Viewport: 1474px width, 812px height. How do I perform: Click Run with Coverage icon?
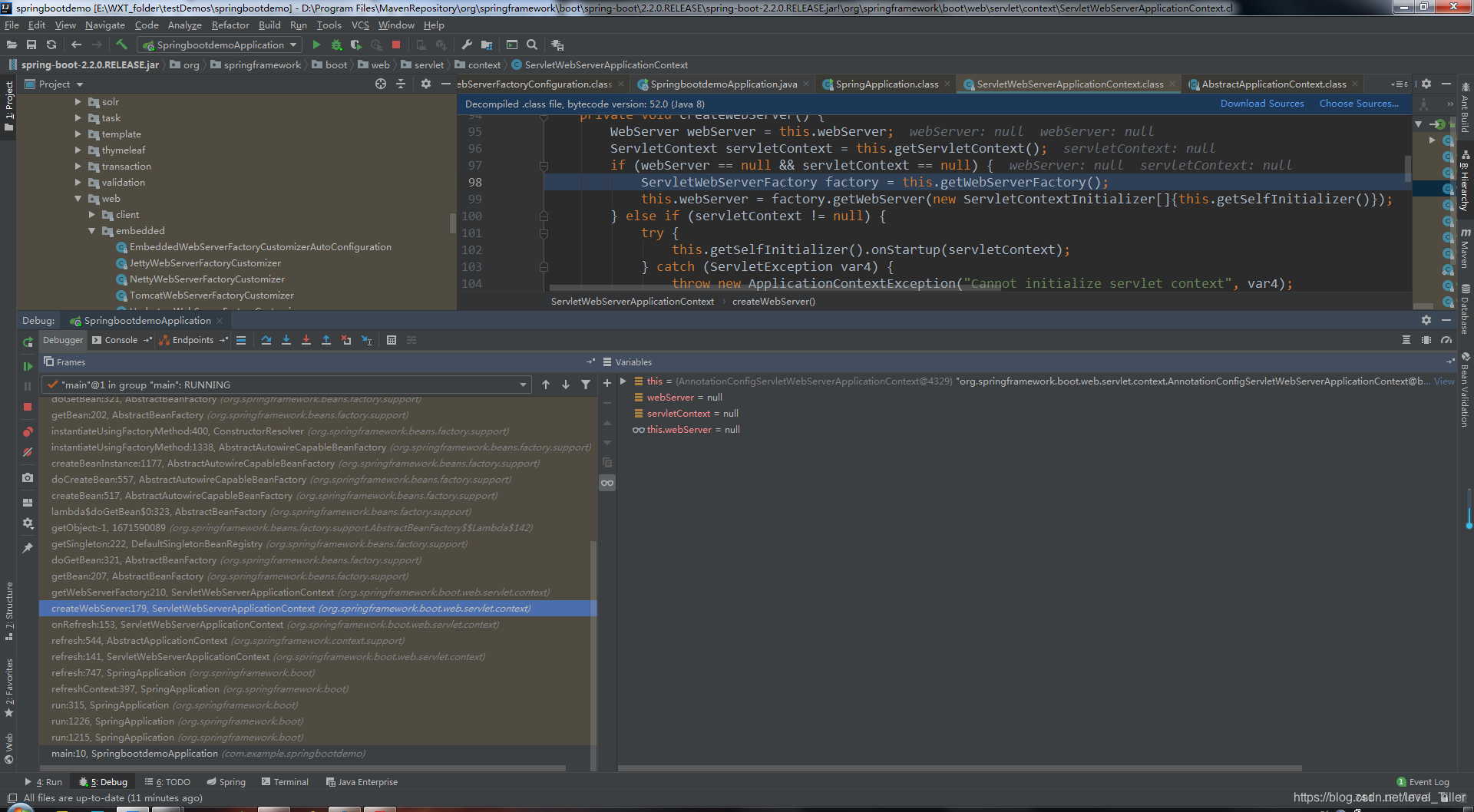(x=356, y=45)
